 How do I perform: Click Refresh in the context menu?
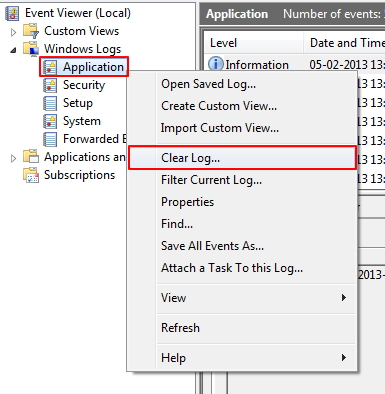(x=242, y=328)
